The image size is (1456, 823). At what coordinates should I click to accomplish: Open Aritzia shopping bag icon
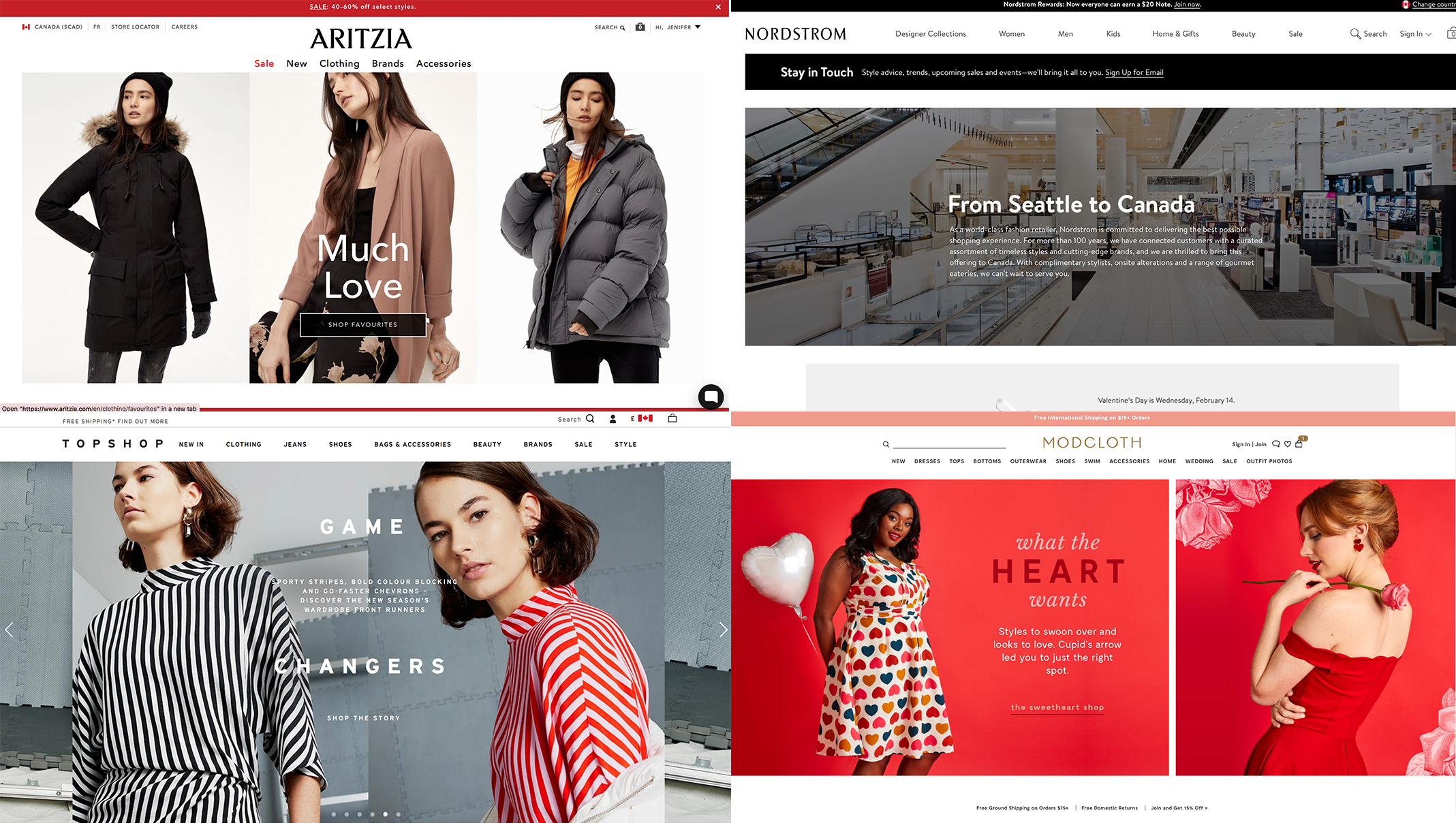(640, 27)
